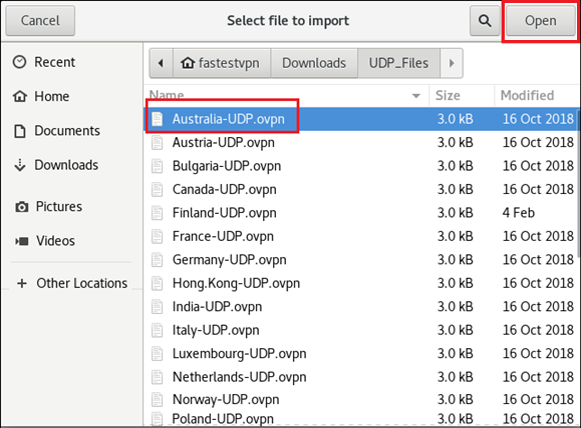
Task: Select Bulgaria-UDP.ovpn file
Action: [x=361, y=166]
